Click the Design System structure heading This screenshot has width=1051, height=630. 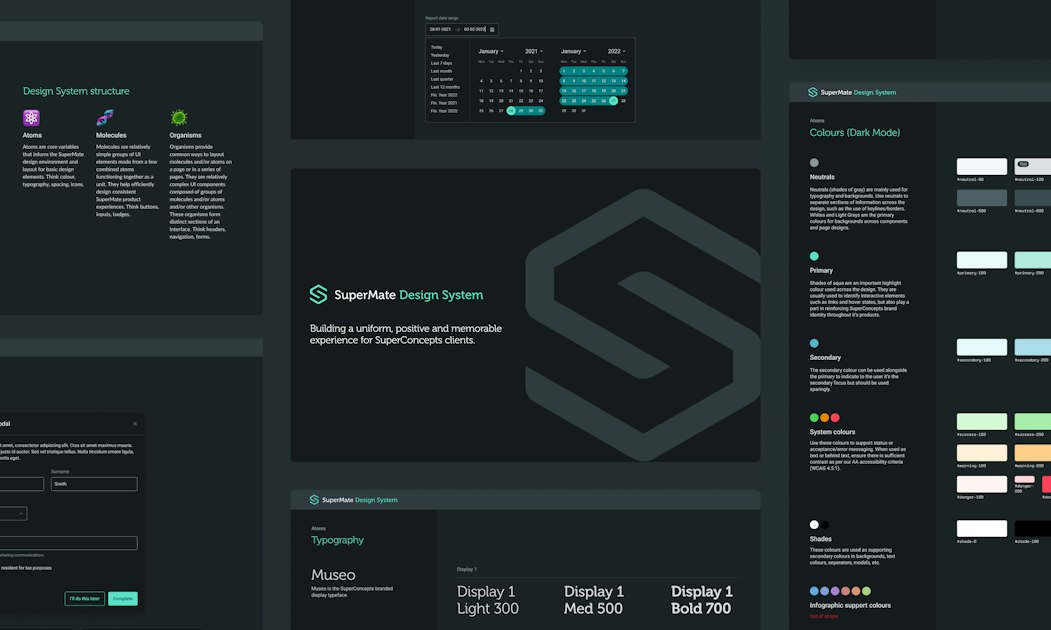point(76,91)
